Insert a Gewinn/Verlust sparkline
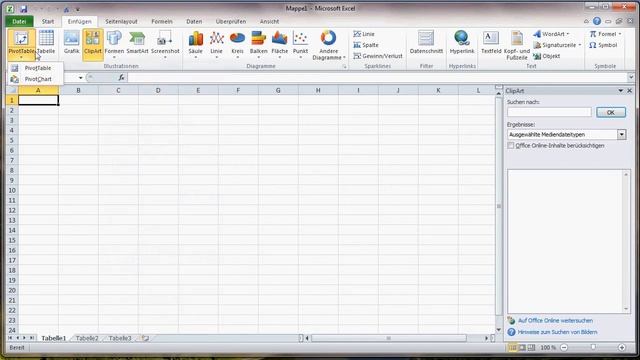640x360 pixels. click(378, 56)
